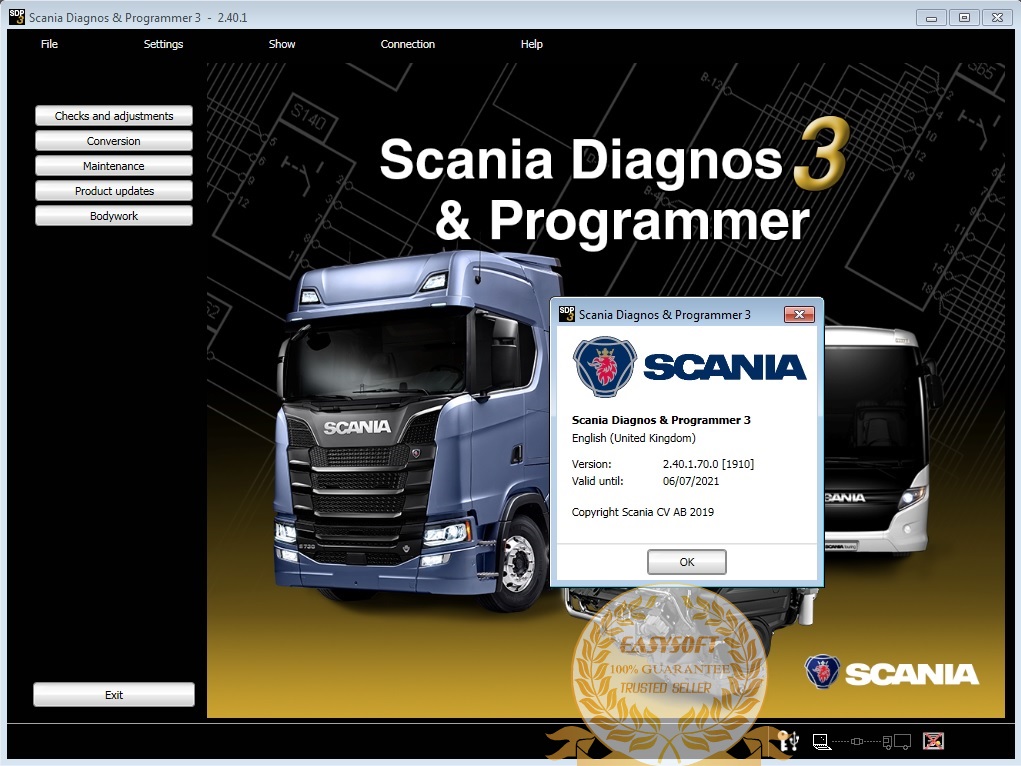Click the valid until date 06/07/2021

[691, 481]
